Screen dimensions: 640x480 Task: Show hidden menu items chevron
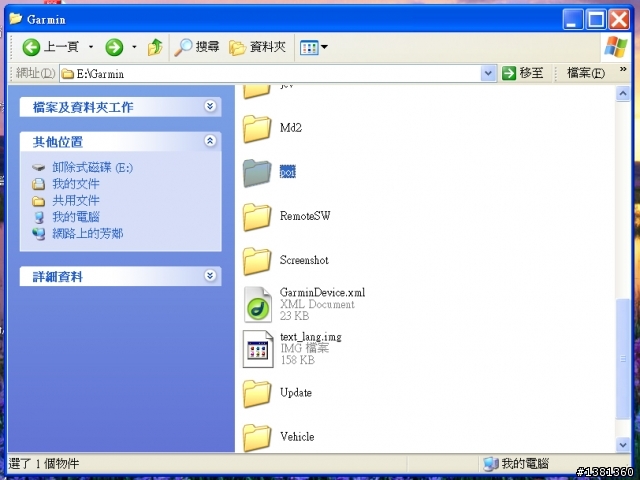(623, 69)
